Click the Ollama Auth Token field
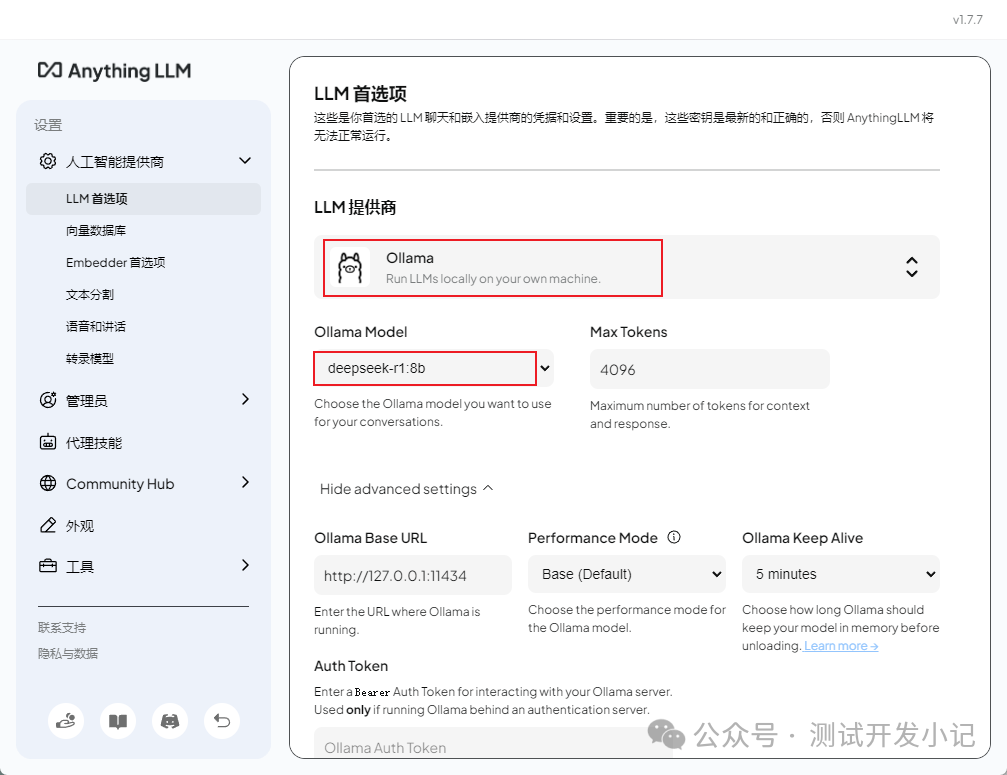 [493, 743]
